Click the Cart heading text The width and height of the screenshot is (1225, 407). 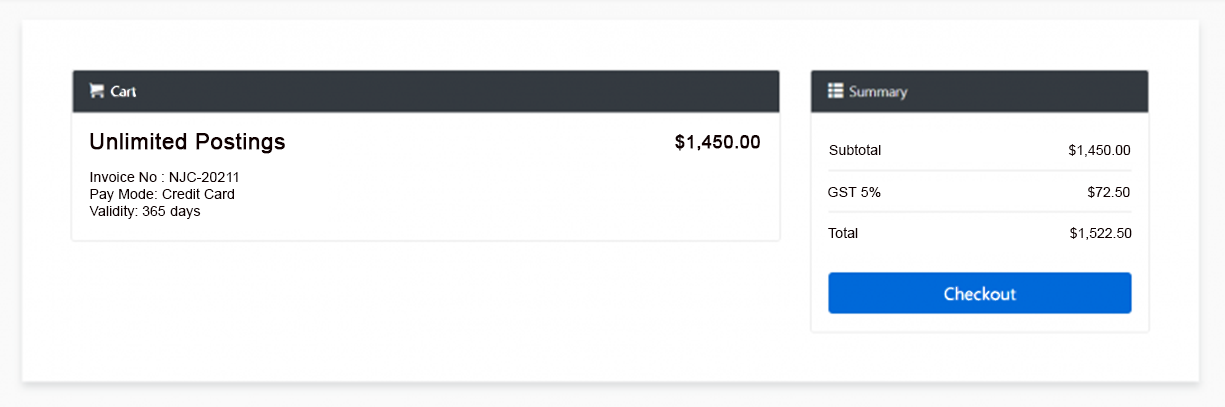coord(124,91)
